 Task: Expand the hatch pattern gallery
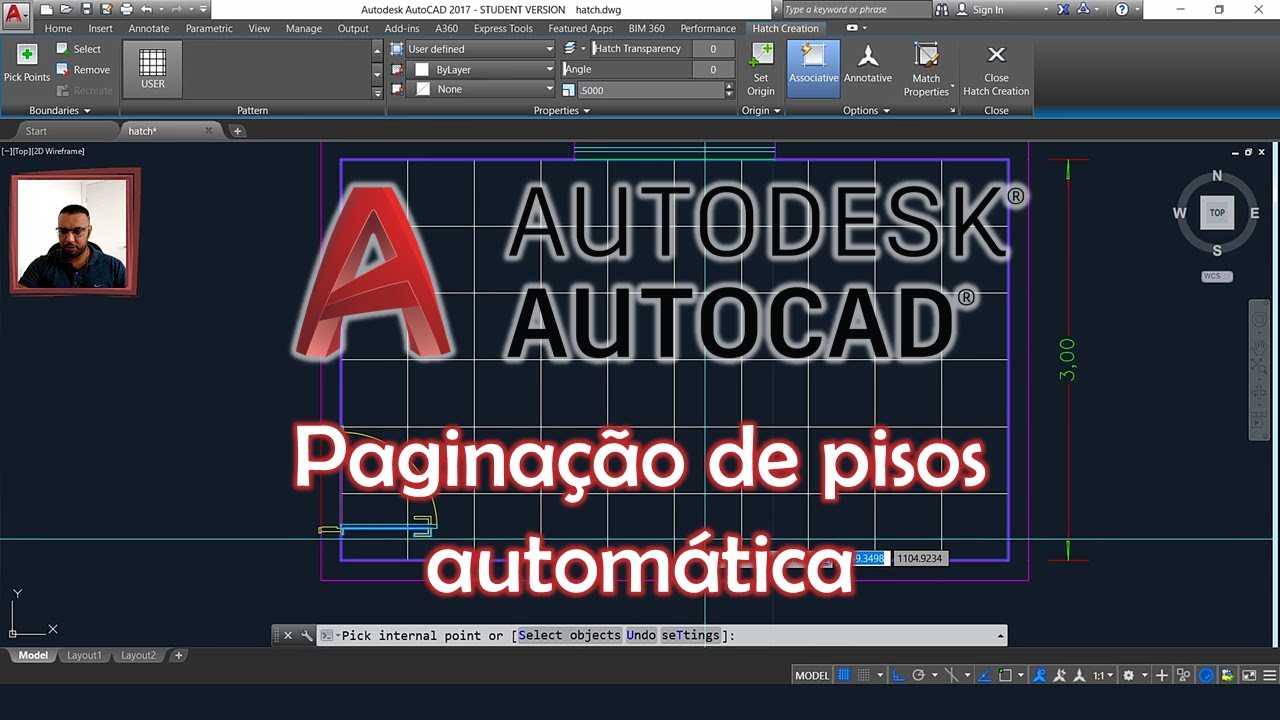378,93
